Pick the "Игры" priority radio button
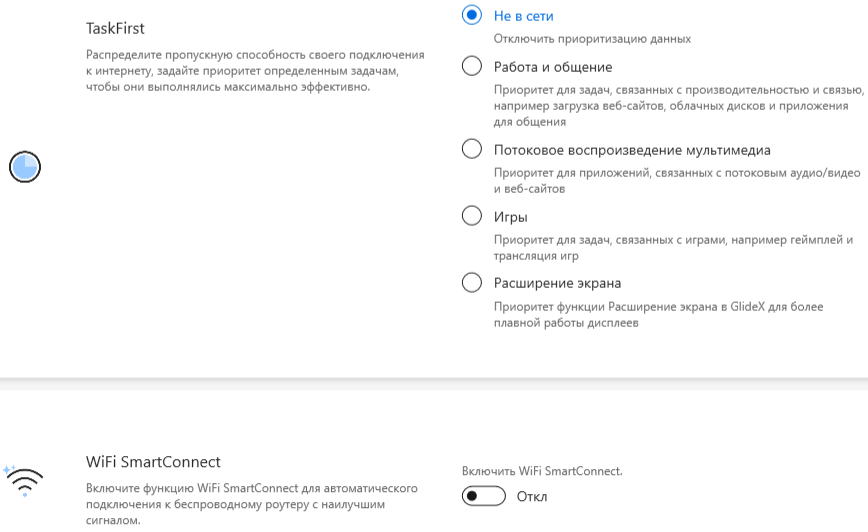This screenshot has width=868, height=532. [472, 217]
